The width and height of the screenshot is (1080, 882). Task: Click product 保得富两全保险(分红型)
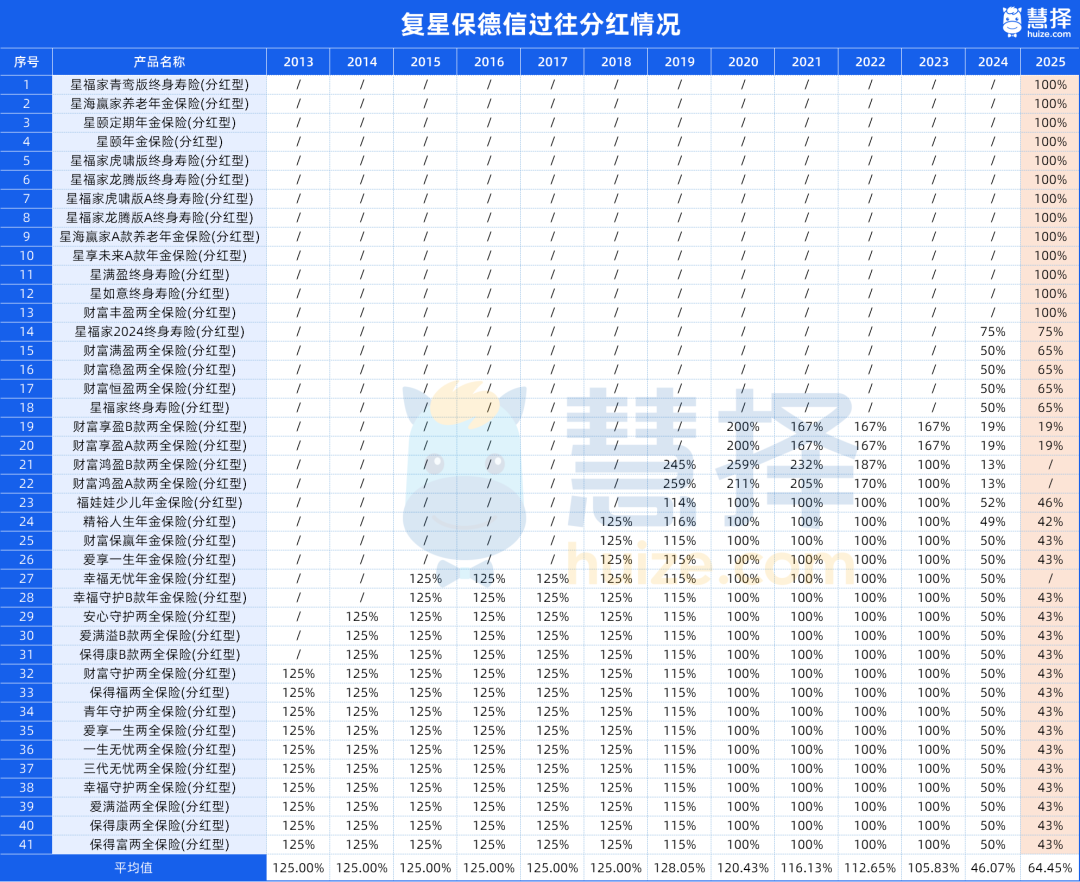pyautogui.click(x=159, y=845)
